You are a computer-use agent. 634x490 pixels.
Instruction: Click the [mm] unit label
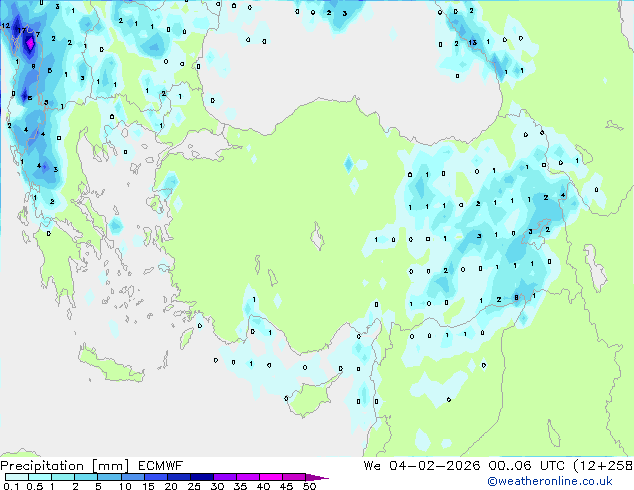110,466
